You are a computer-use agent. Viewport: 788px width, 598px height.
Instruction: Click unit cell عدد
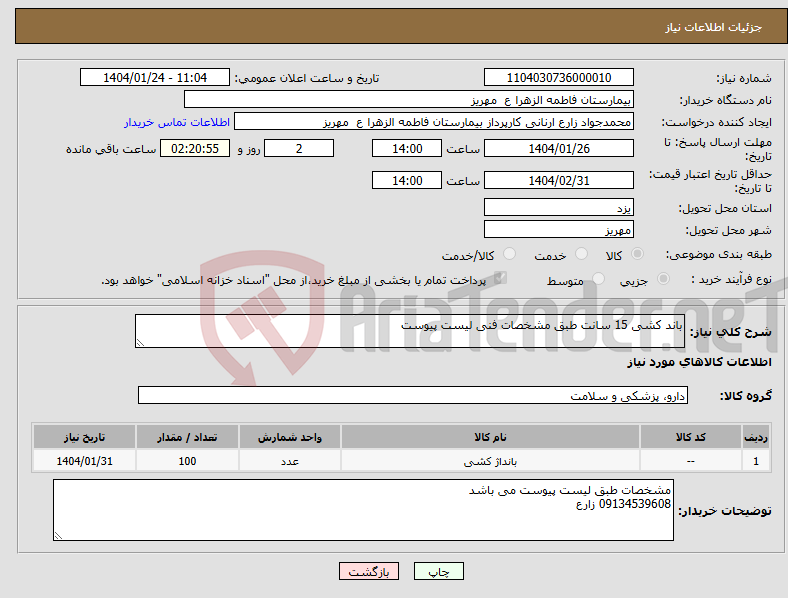coord(290,461)
